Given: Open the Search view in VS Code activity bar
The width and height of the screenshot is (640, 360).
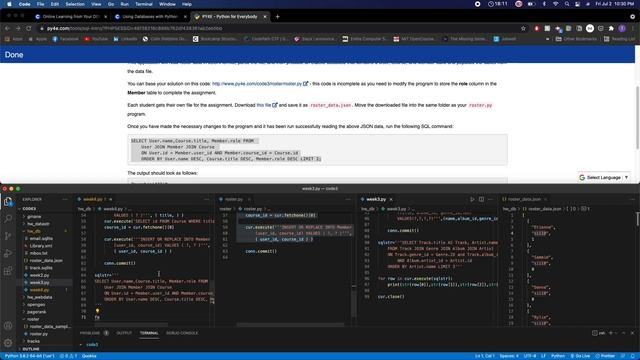Looking at the screenshot, I should point(8,218).
